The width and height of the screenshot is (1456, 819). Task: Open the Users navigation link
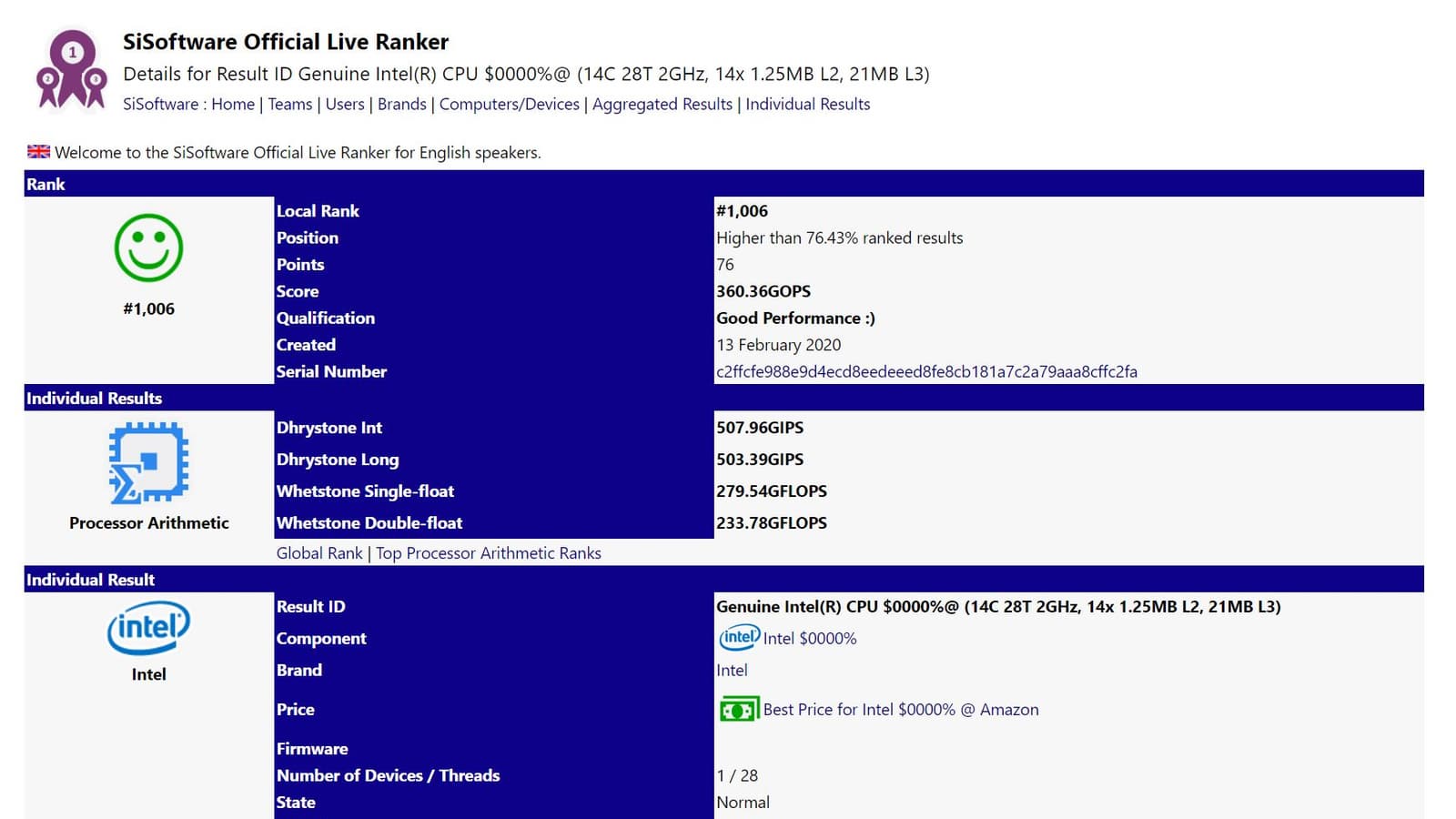[x=345, y=105]
